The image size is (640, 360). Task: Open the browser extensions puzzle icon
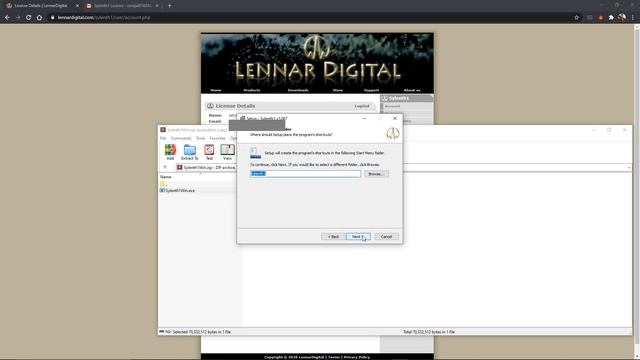click(611, 18)
